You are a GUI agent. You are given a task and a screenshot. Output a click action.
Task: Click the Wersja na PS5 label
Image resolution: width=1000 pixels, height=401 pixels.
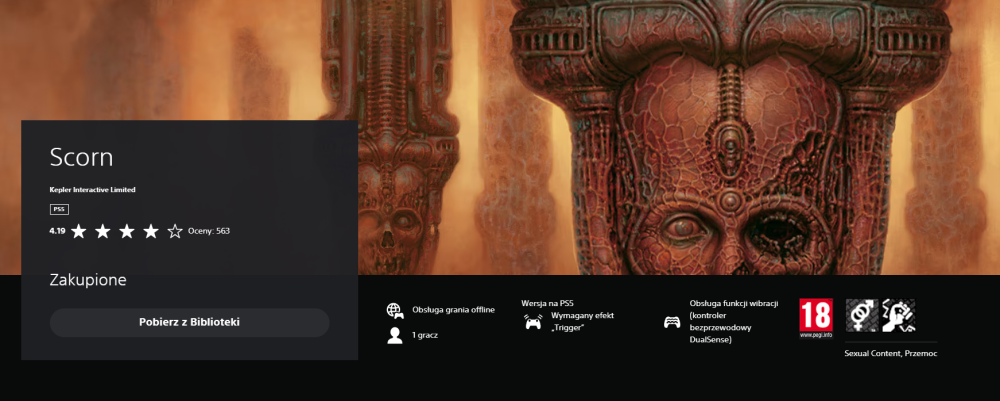547,303
